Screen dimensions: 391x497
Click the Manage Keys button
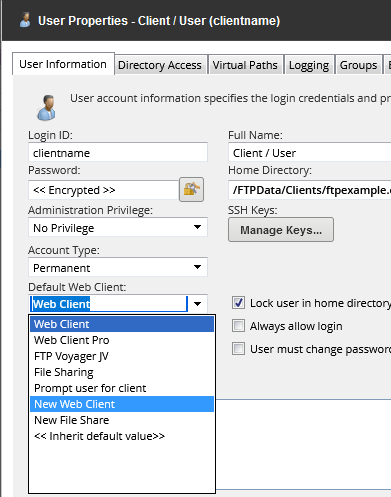coord(281,230)
